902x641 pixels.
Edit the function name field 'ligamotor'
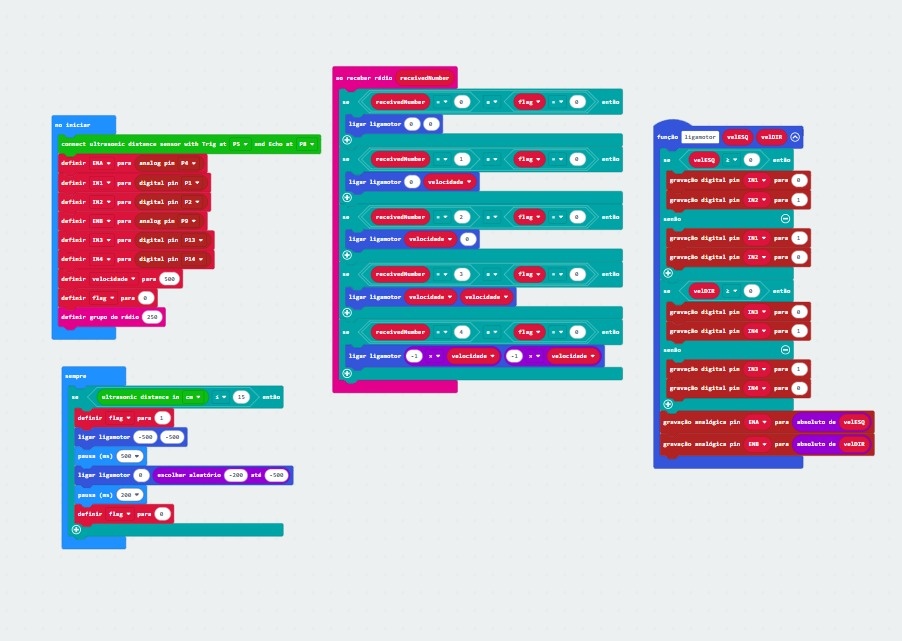point(700,137)
